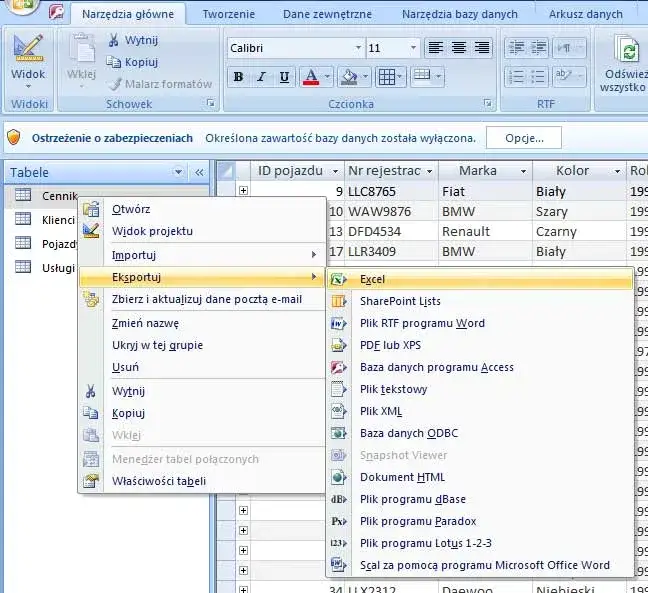Viewport: 648px width, 593px height.
Task: Select the Klienci table in navigation pane
Action: pyautogui.click(x=58, y=219)
